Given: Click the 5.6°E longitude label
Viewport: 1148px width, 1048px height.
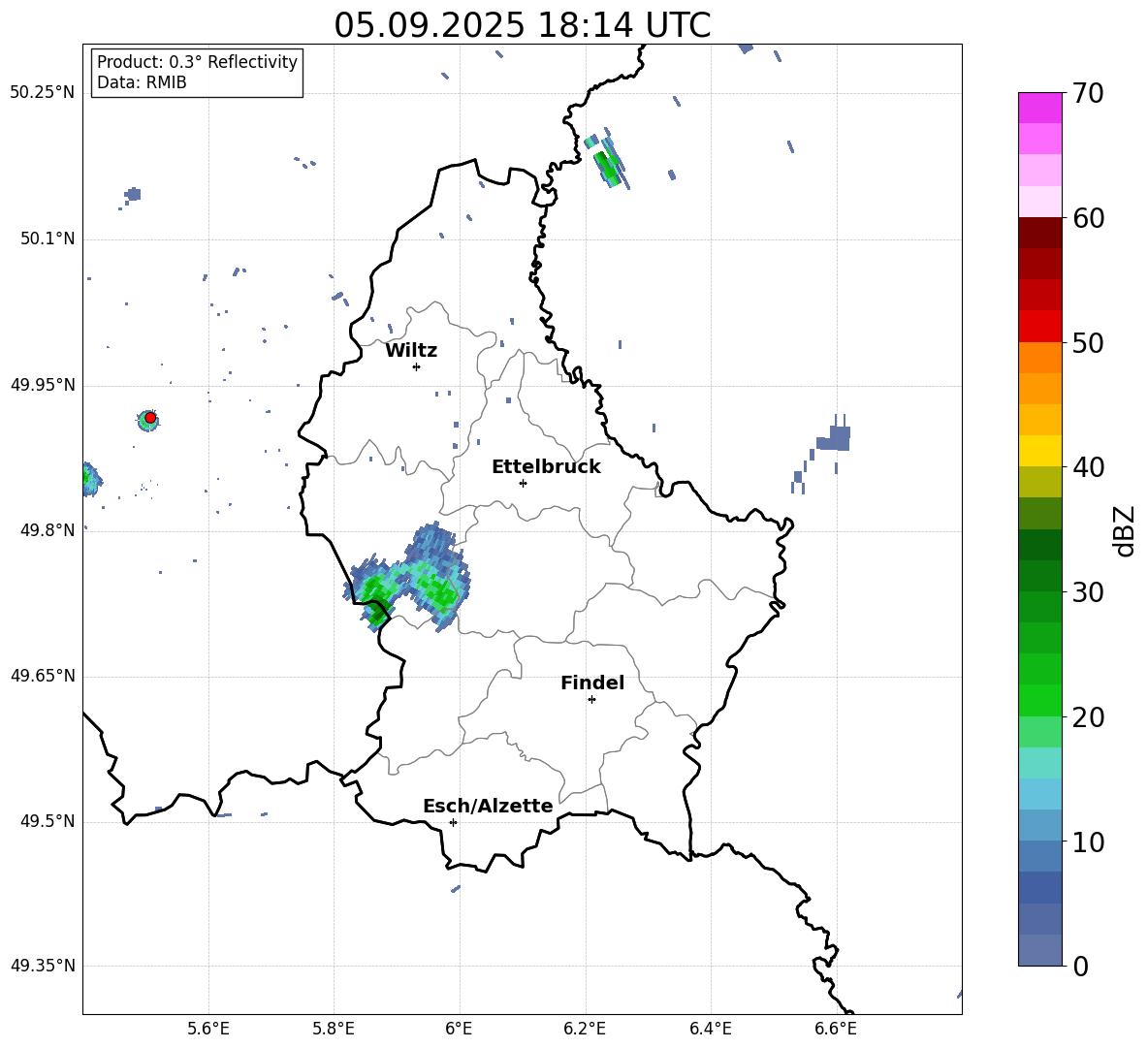Looking at the screenshot, I should (x=208, y=1029).
